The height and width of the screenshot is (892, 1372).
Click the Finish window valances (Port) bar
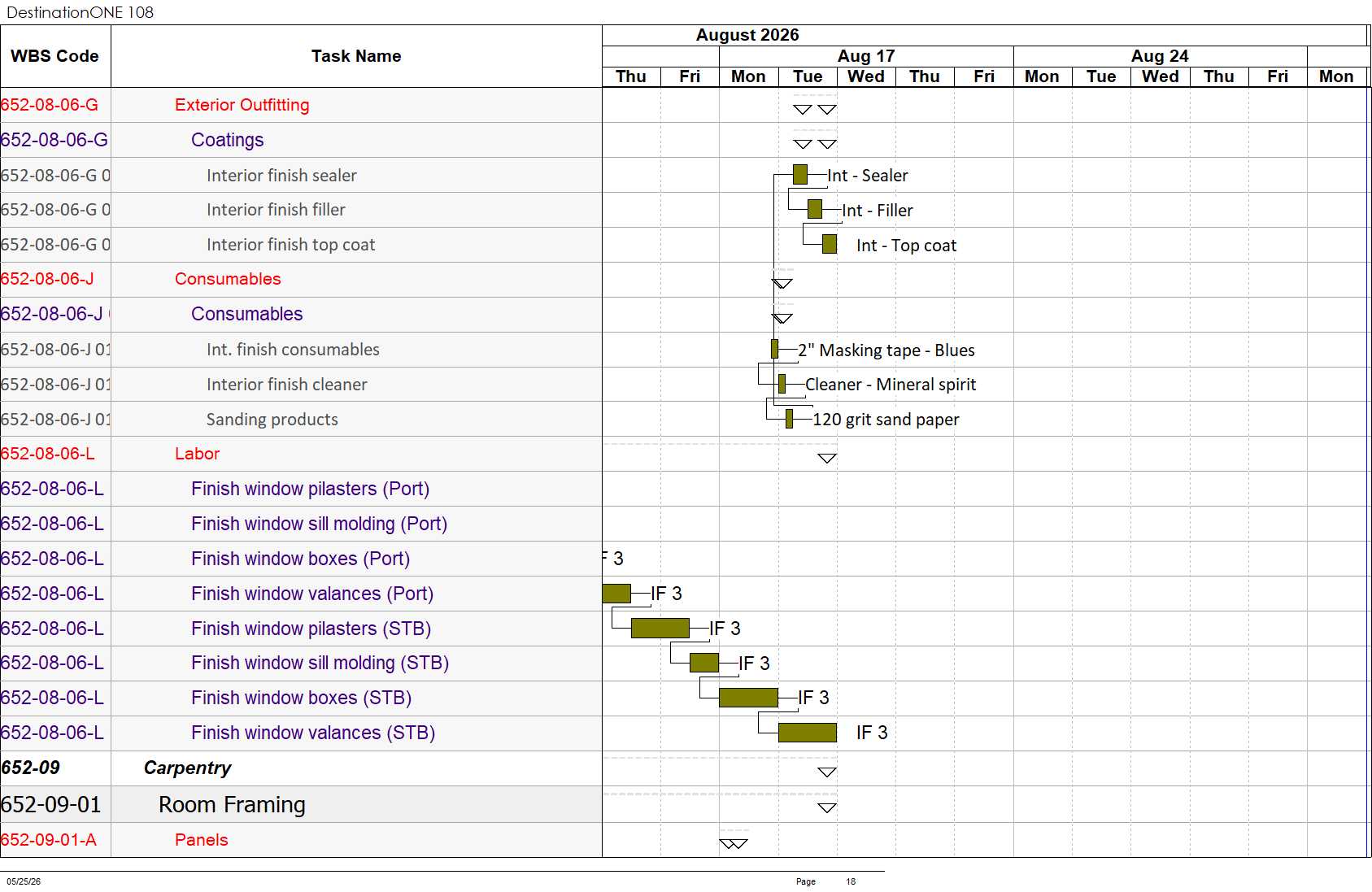tap(616, 594)
